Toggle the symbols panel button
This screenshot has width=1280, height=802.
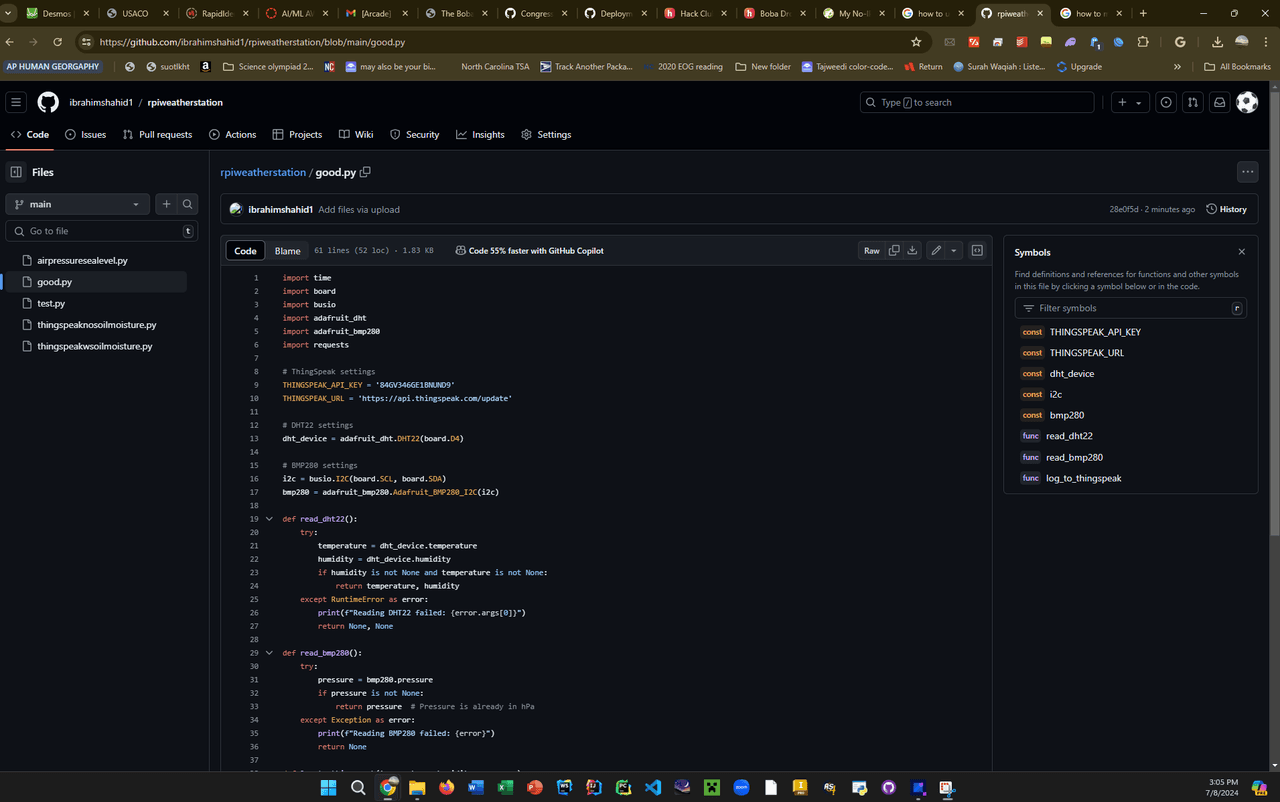pyautogui.click(x=977, y=250)
